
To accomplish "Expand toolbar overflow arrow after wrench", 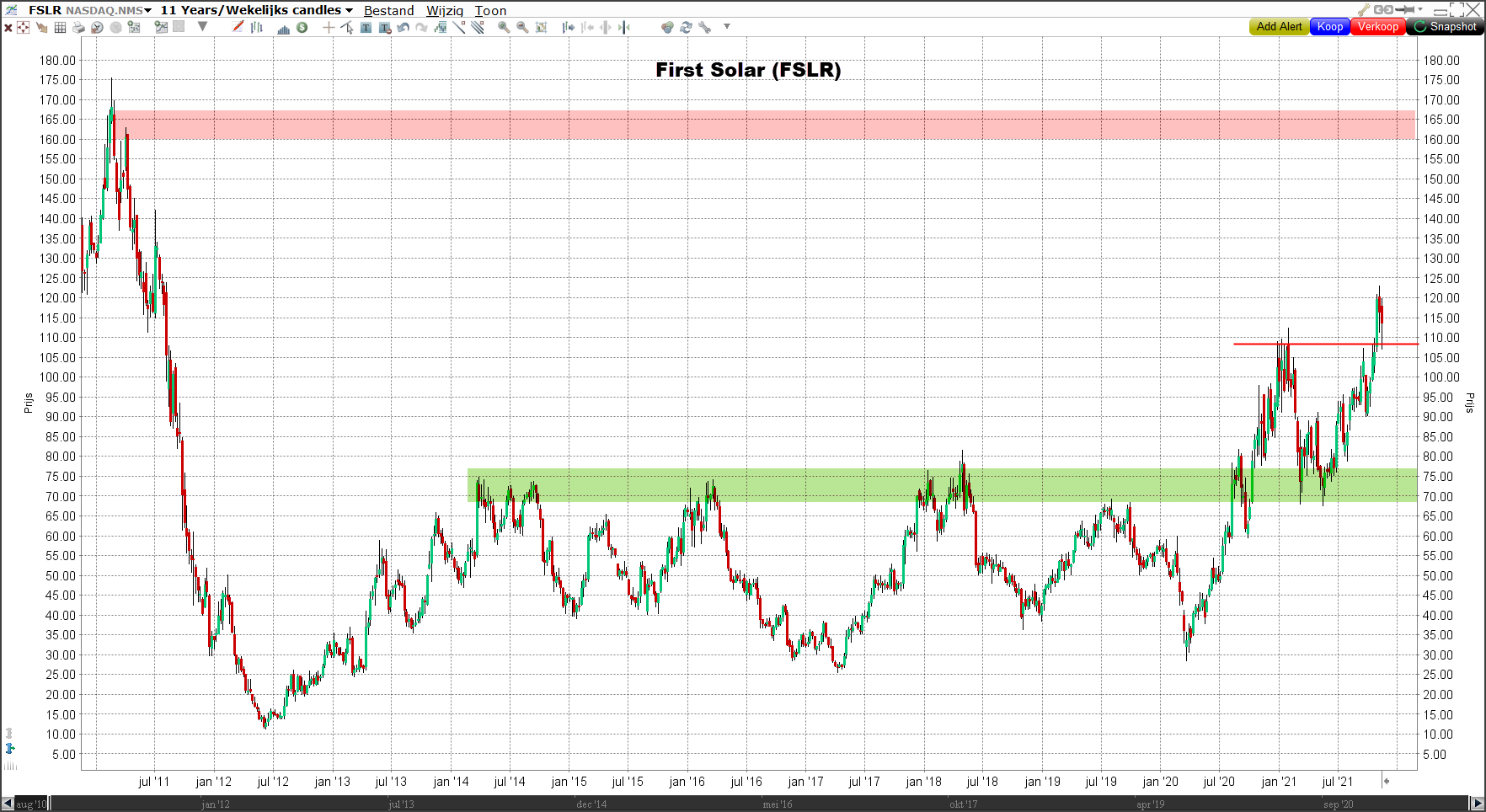I will click(x=727, y=26).
